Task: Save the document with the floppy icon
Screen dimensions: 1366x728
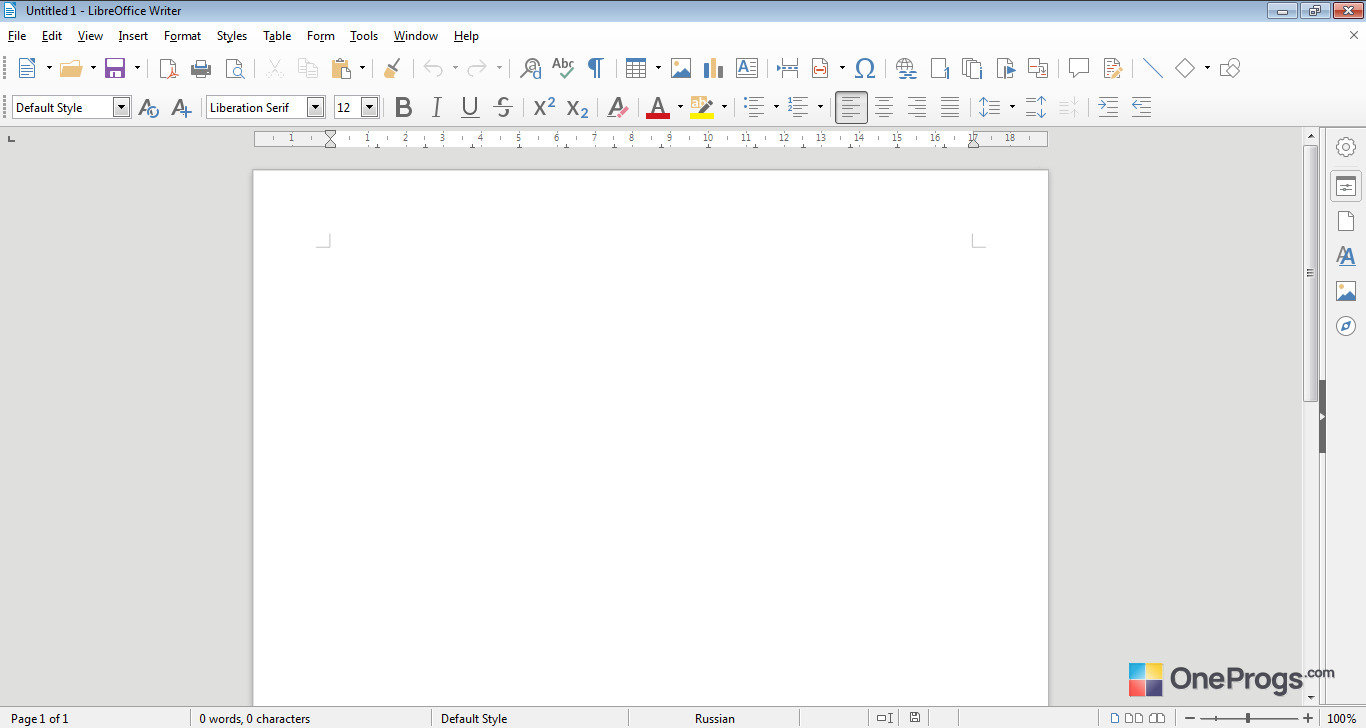Action: pos(115,68)
